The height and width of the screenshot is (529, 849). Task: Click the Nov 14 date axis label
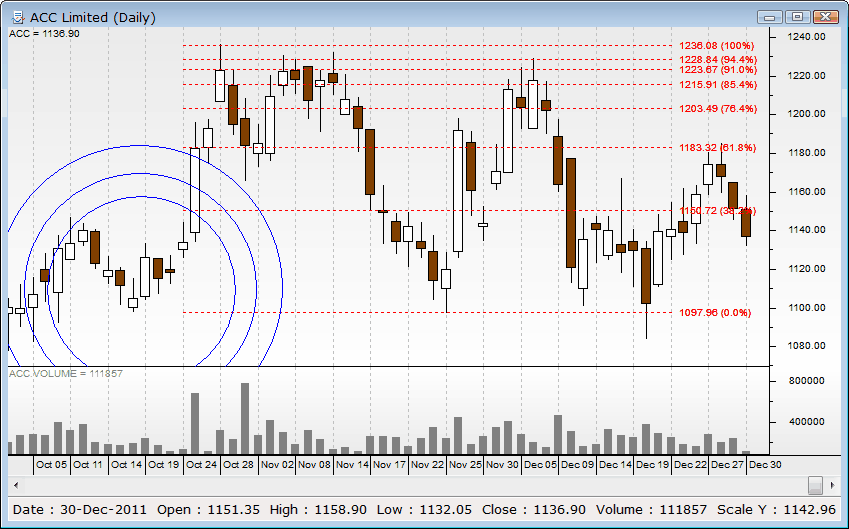pyautogui.click(x=351, y=465)
